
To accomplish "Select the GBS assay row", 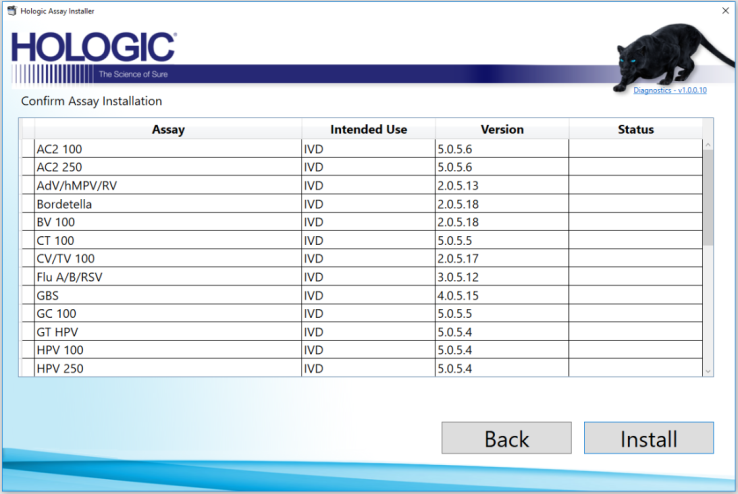I will pos(168,295).
